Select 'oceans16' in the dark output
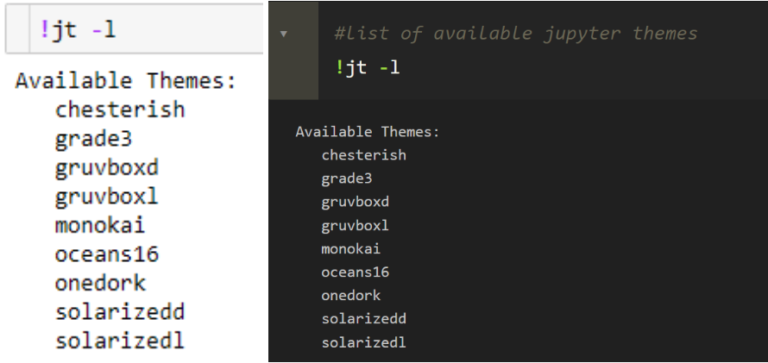Screen dimensions: 768x363 pos(355,272)
